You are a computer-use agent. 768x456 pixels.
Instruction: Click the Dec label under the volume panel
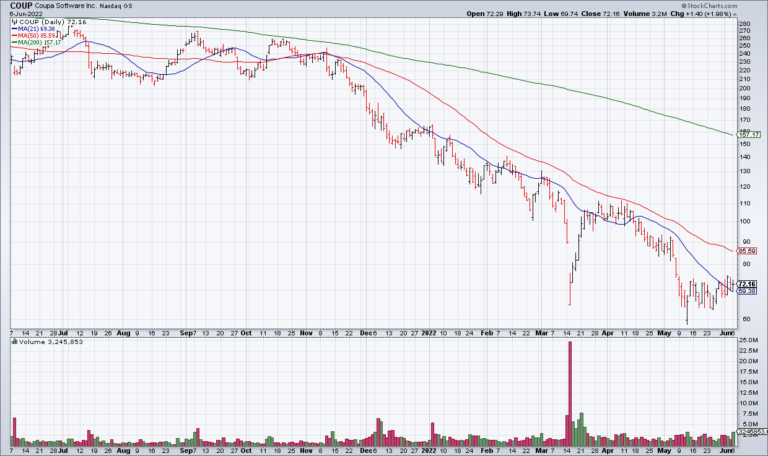[366, 450]
